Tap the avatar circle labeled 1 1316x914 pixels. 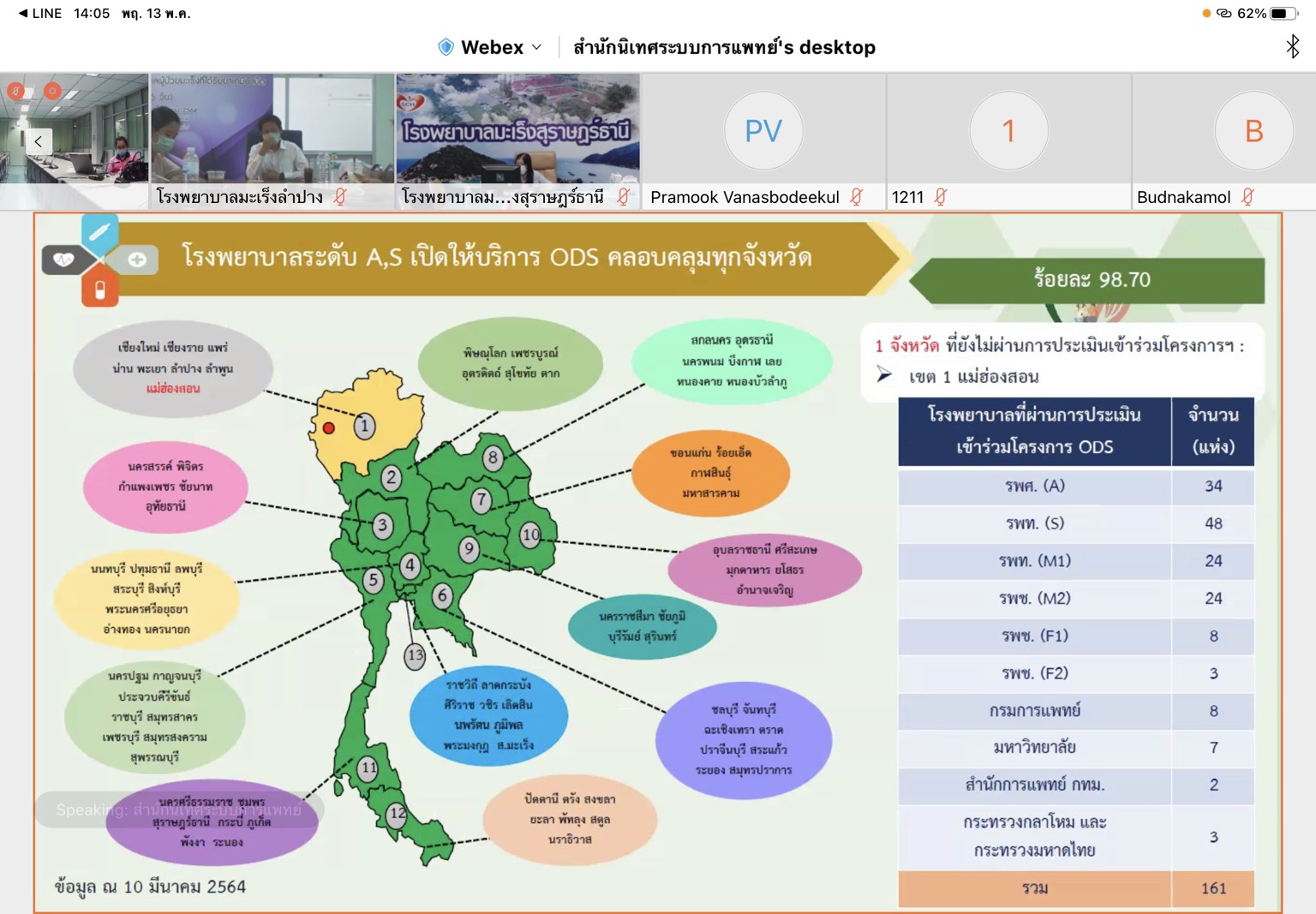click(x=1008, y=131)
